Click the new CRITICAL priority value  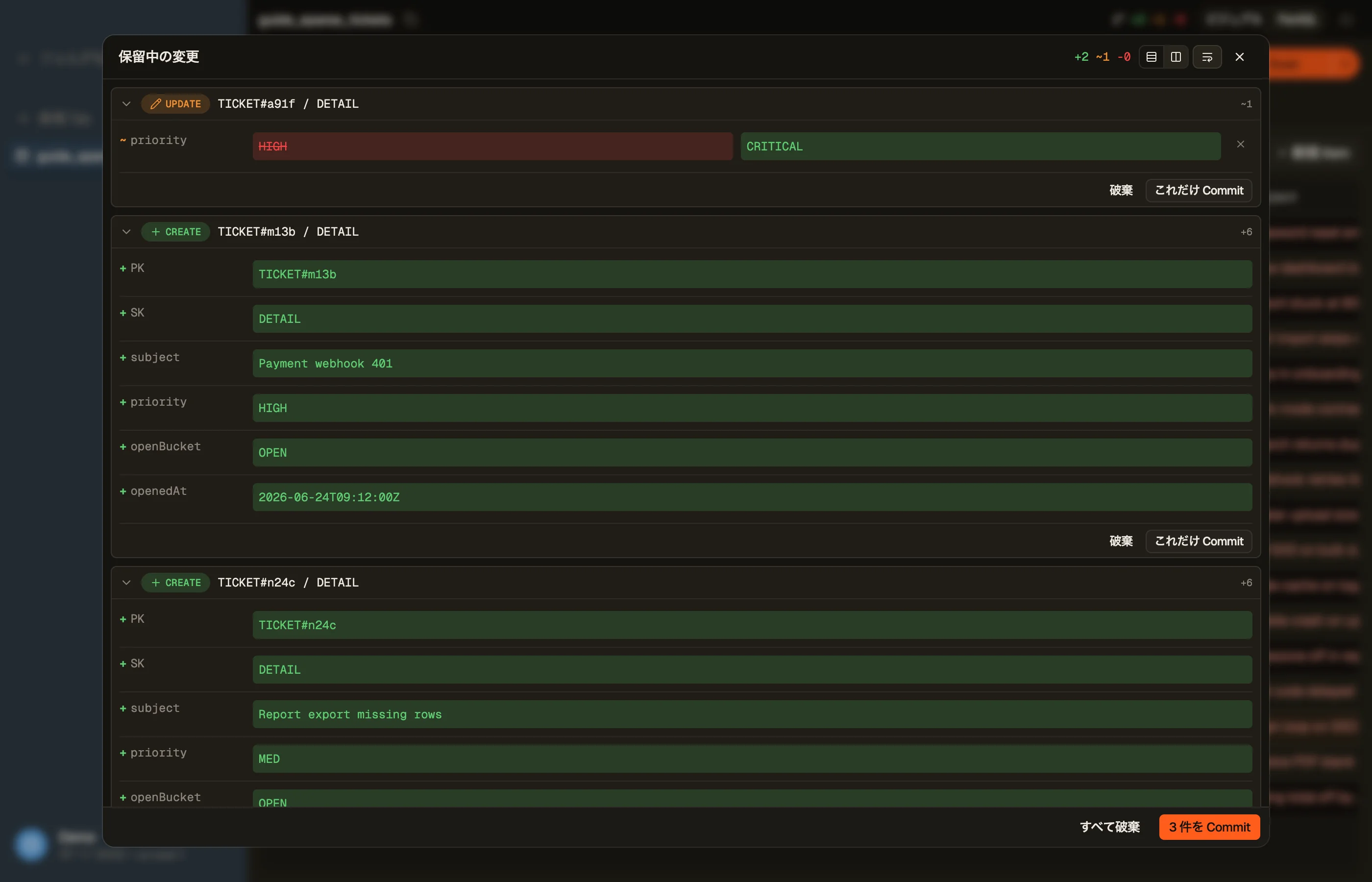coord(980,147)
